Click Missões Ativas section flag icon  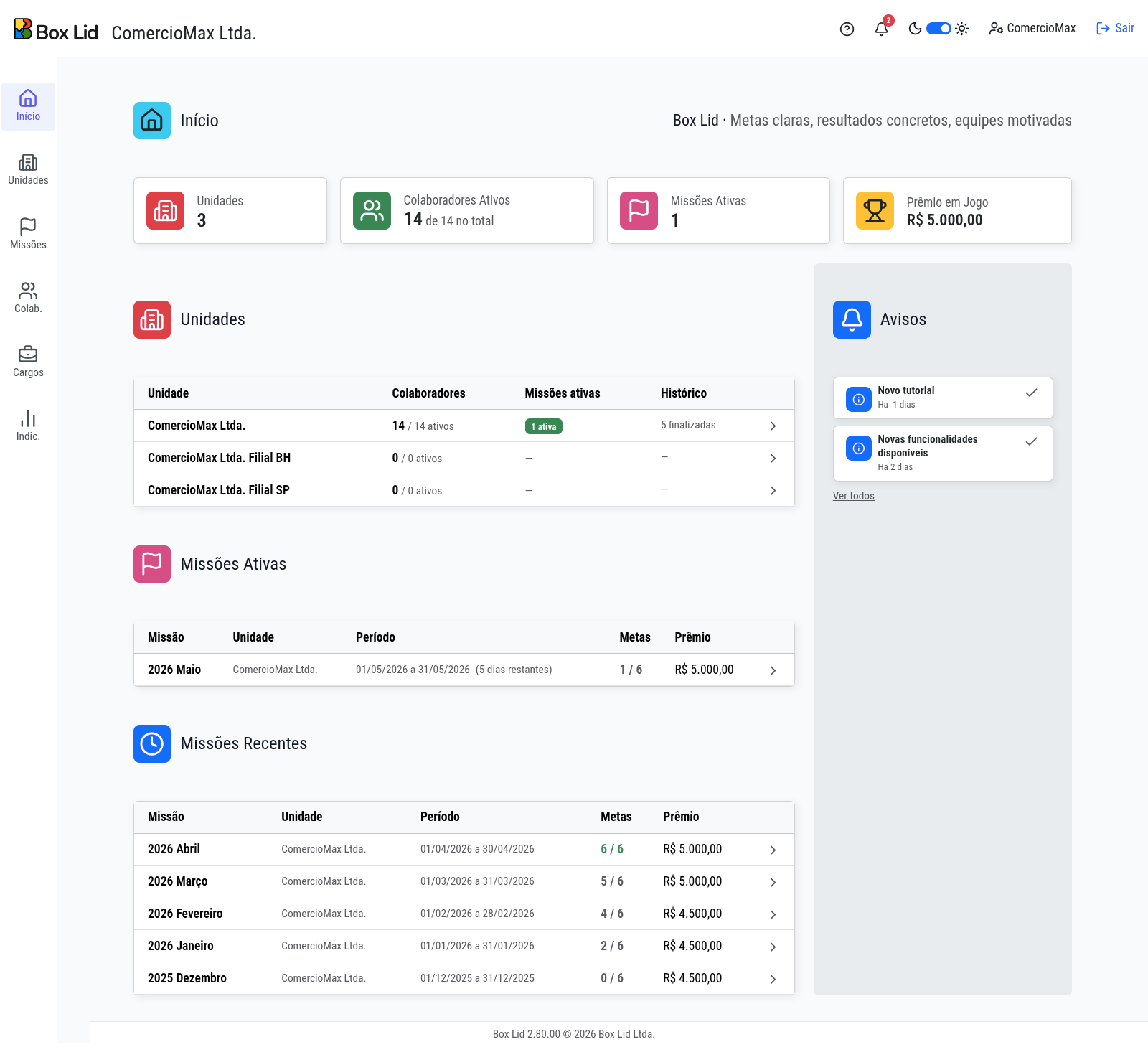pos(152,564)
